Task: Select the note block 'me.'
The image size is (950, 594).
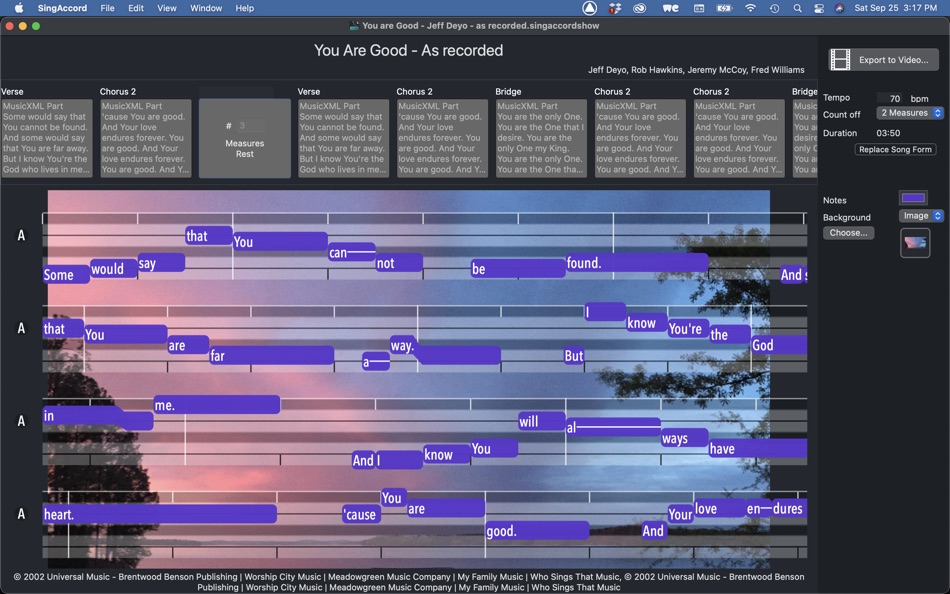Action: click(x=216, y=404)
